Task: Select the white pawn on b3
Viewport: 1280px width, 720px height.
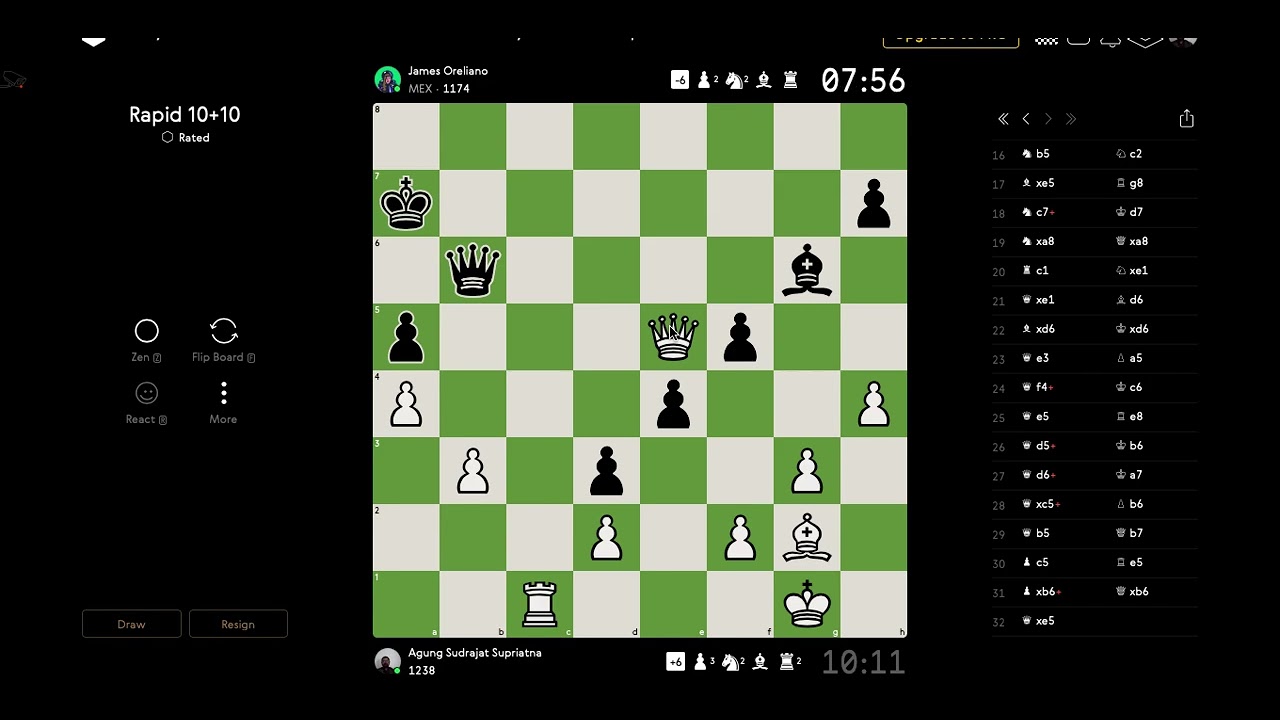Action: (472, 471)
